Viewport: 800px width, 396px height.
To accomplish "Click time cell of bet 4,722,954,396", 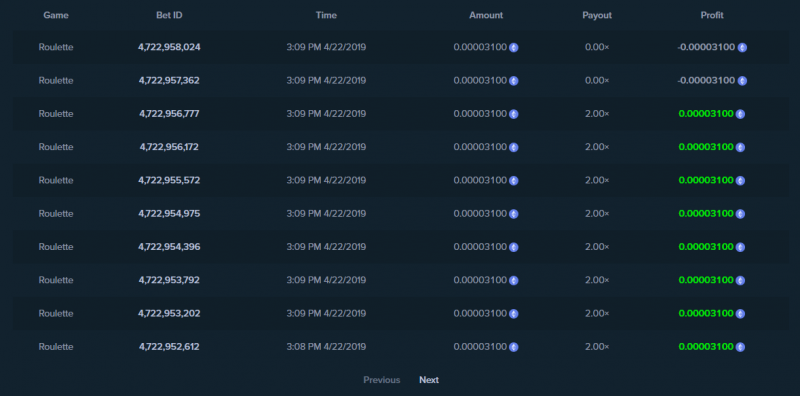I will [x=327, y=246].
